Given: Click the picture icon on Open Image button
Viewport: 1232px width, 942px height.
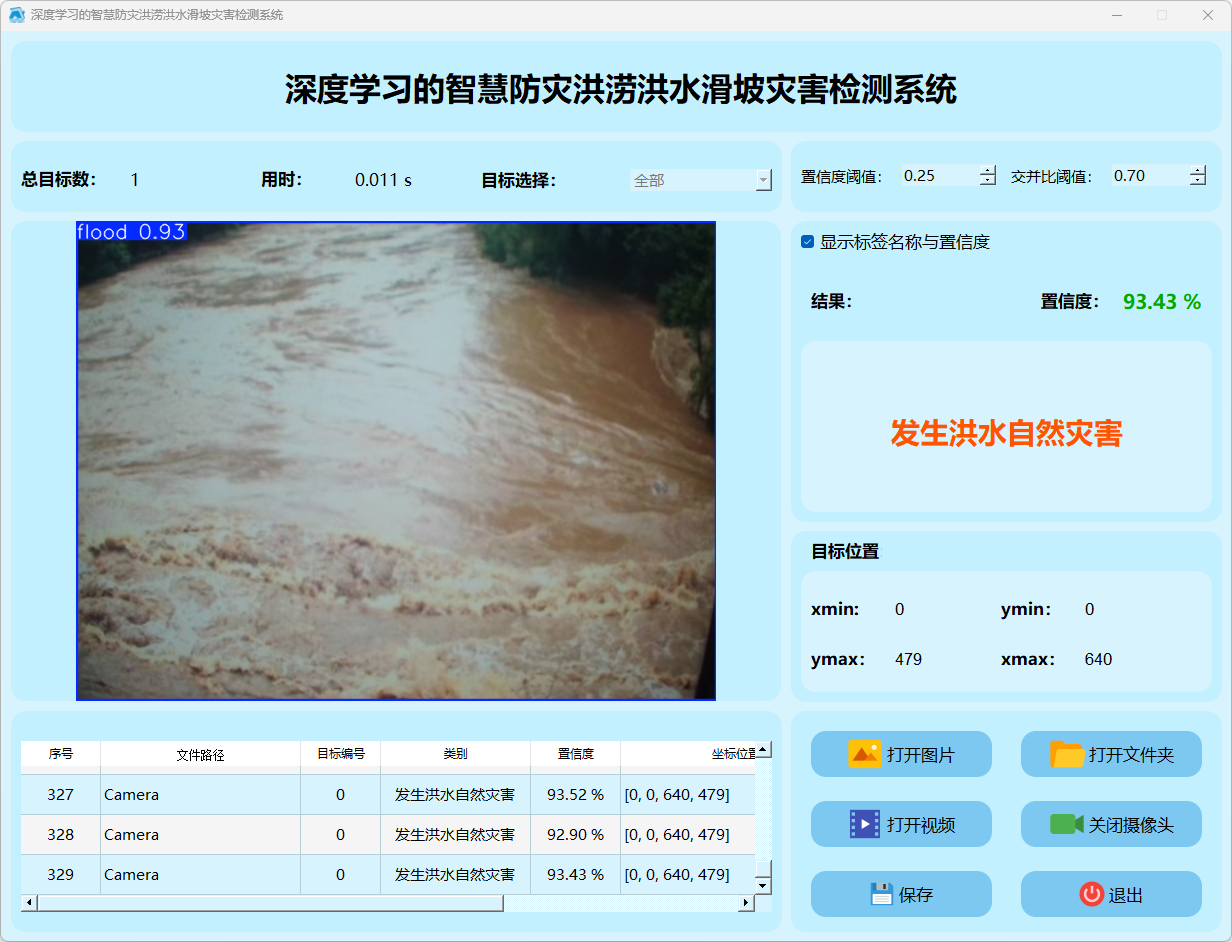Looking at the screenshot, I should [864, 754].
